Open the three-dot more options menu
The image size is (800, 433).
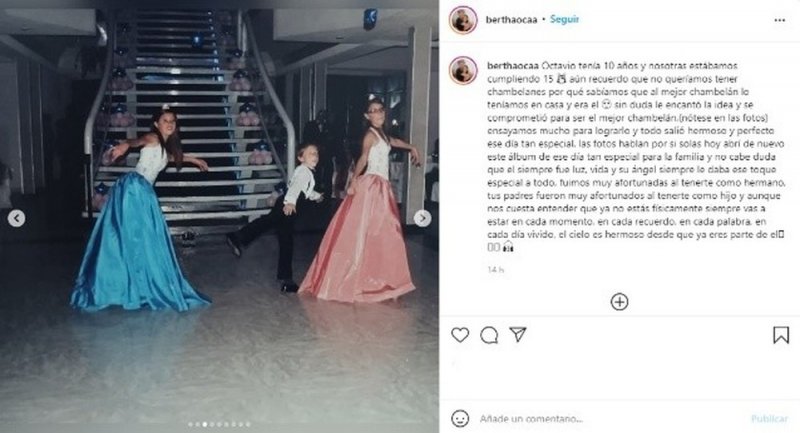coord(779,20)
